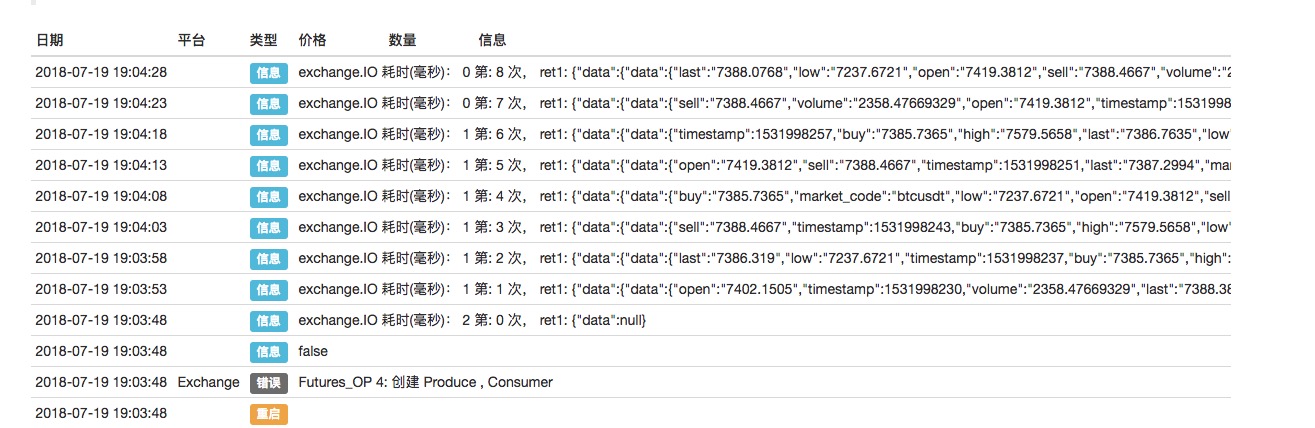The height and width of the screenshot is (428, 1315).
Task: Select the 数量 column header
Action: click(x=402, y=40)
